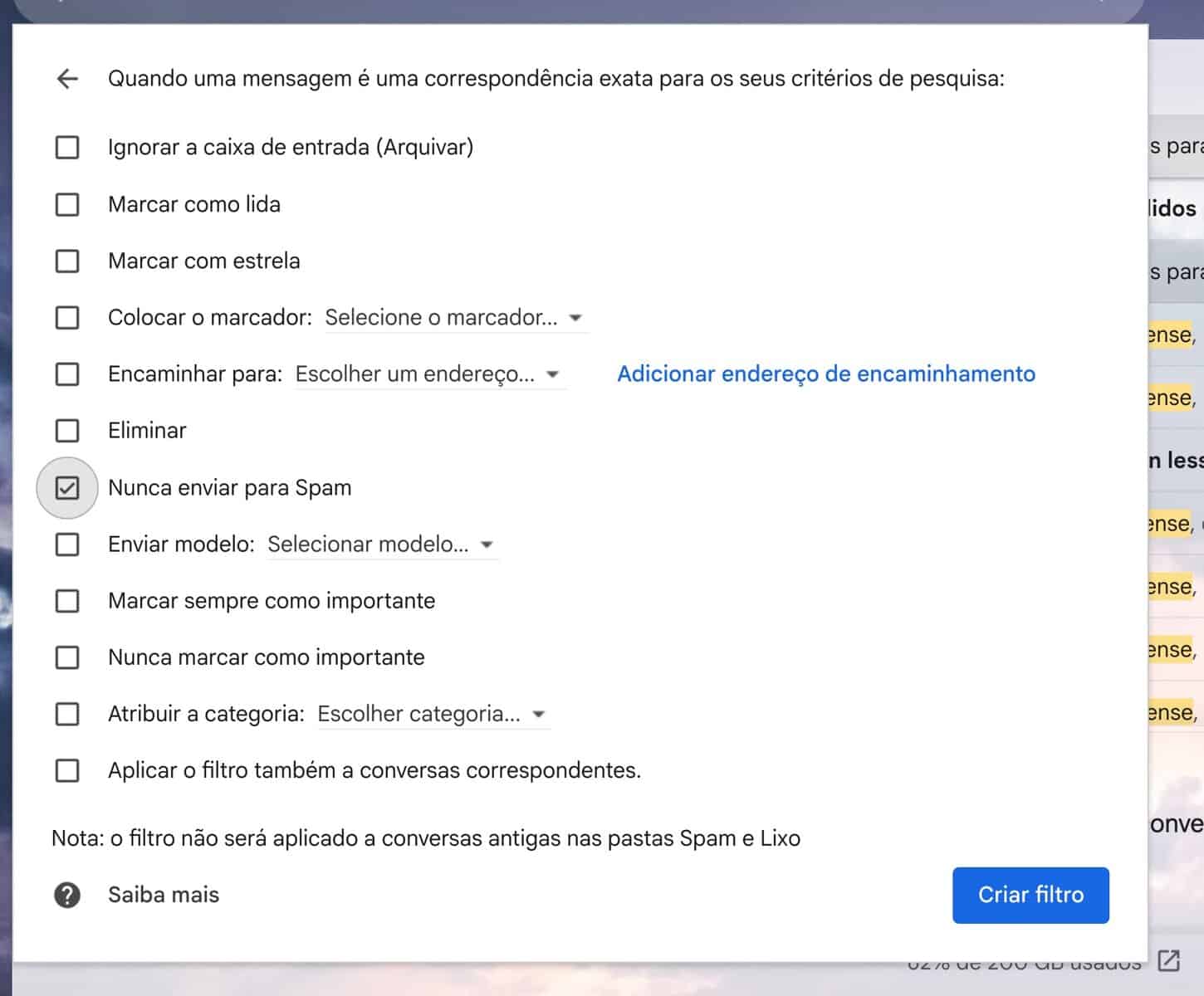Uncheck 'Nunca enviar para Spam'
1204x996 pixels.
click(x=67, y=488)
